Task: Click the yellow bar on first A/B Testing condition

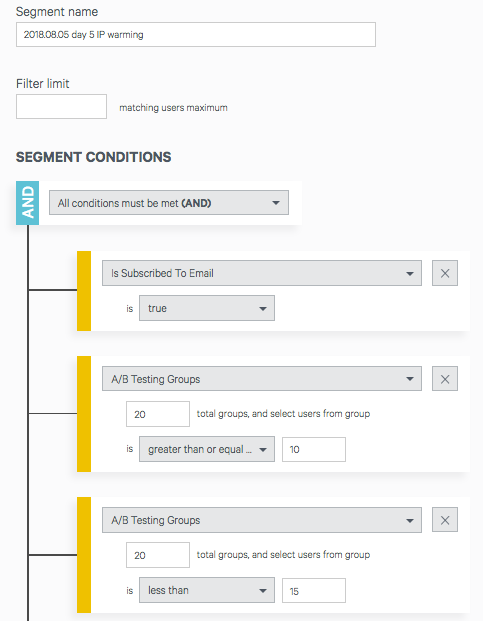Action: [x=84, y=413]
